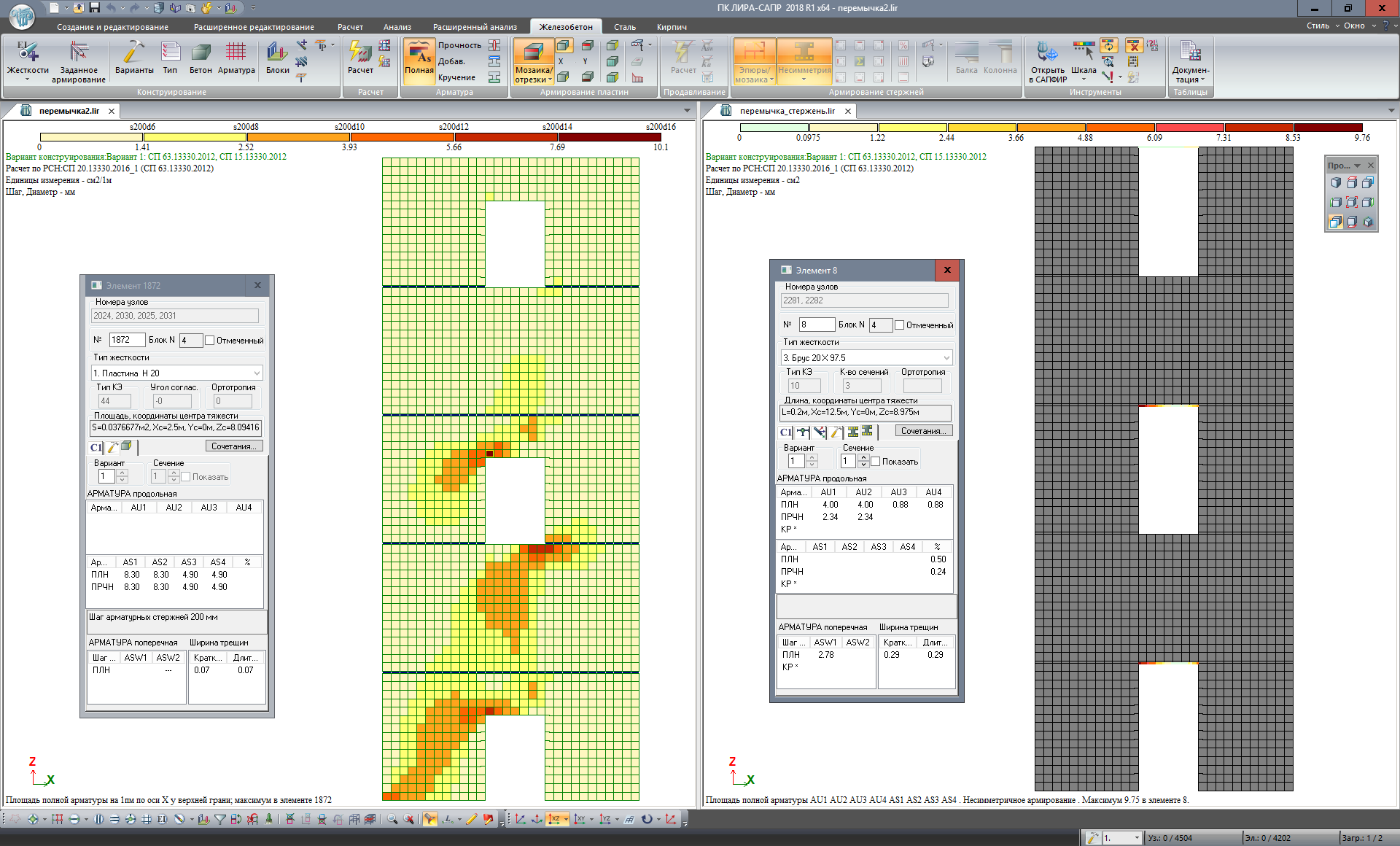The width and height of the screenshot is (1400, 846).
Task: Switch to the Сталь ribbon tab
Action: tap(624, 27)
